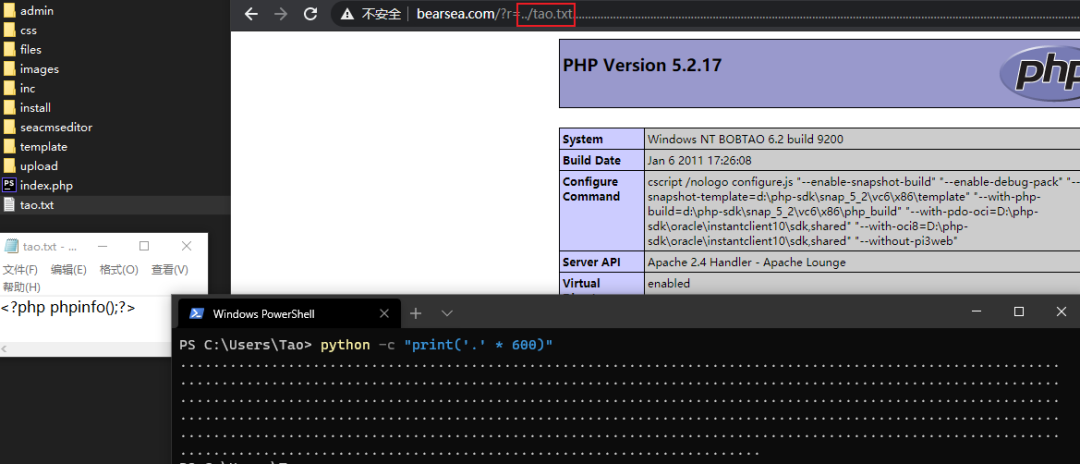The image size is (1080, 464).
Task: Select the template folder name
Action: (43, 147)
